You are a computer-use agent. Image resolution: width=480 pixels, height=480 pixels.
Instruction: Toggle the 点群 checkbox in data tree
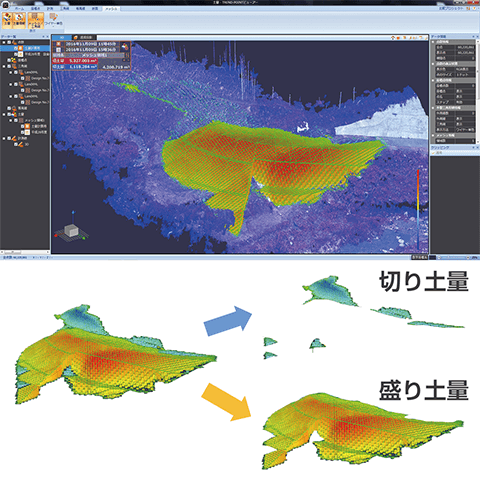9,42
